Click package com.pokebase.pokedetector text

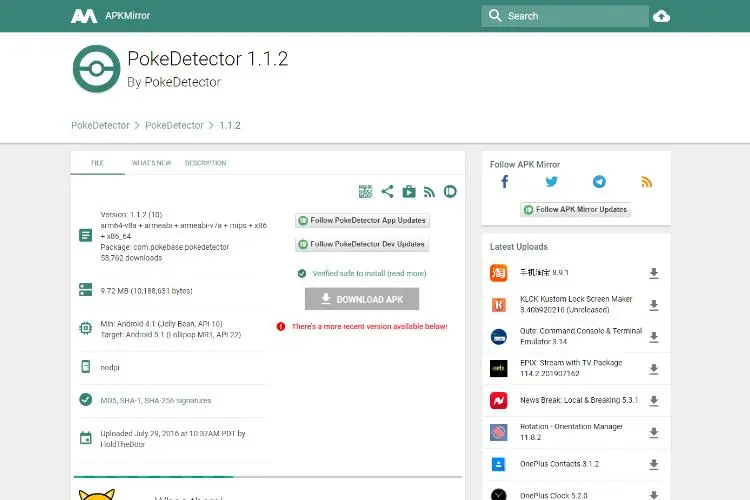[165, 247]
